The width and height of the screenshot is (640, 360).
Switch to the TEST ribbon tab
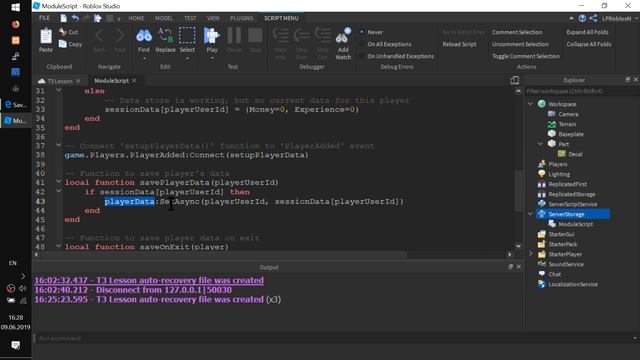(x=190, y=18)
